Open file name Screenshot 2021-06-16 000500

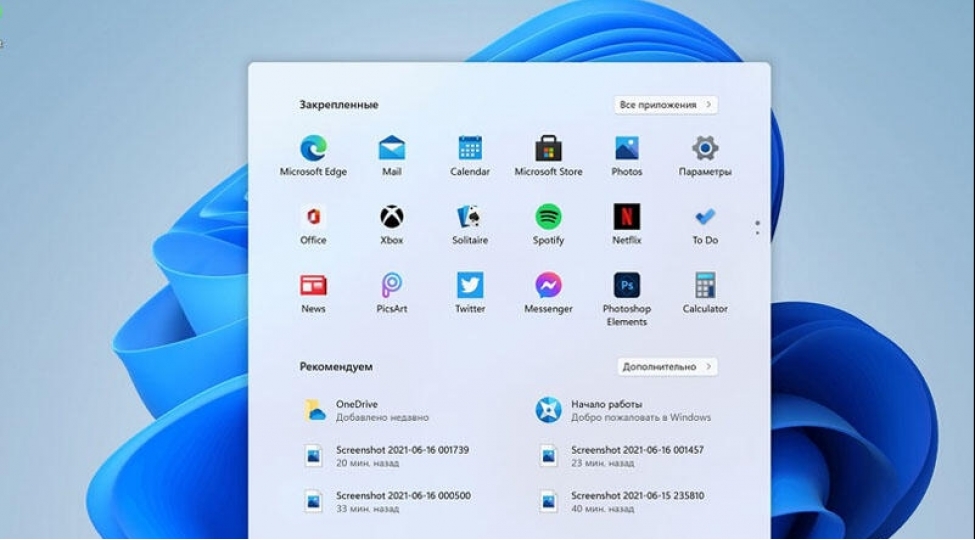click(404, 495)
